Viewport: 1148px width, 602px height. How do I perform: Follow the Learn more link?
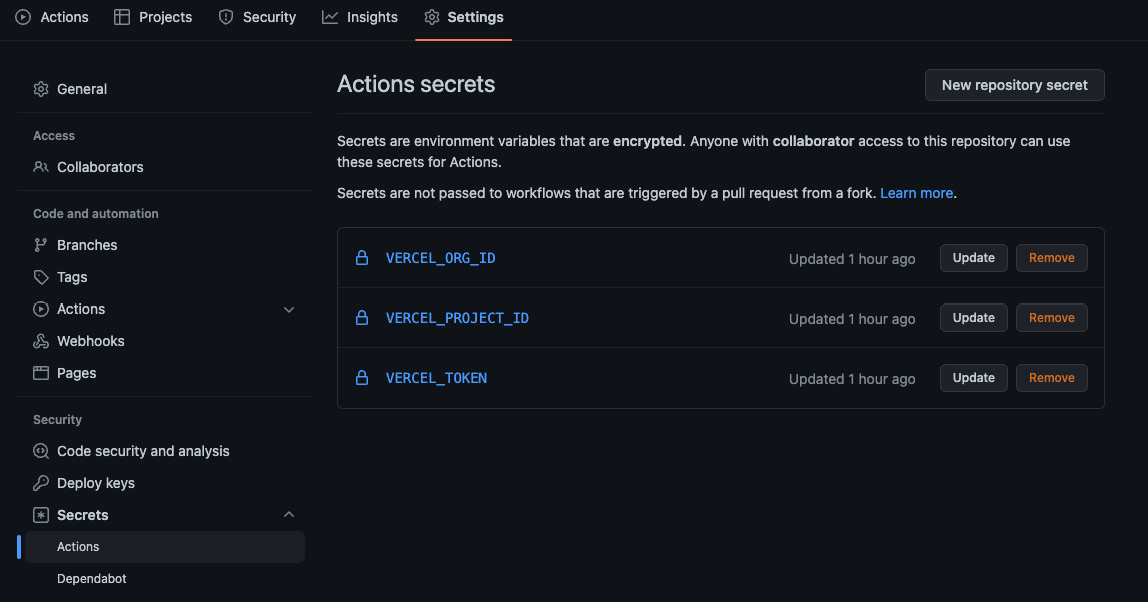point(916,193)
